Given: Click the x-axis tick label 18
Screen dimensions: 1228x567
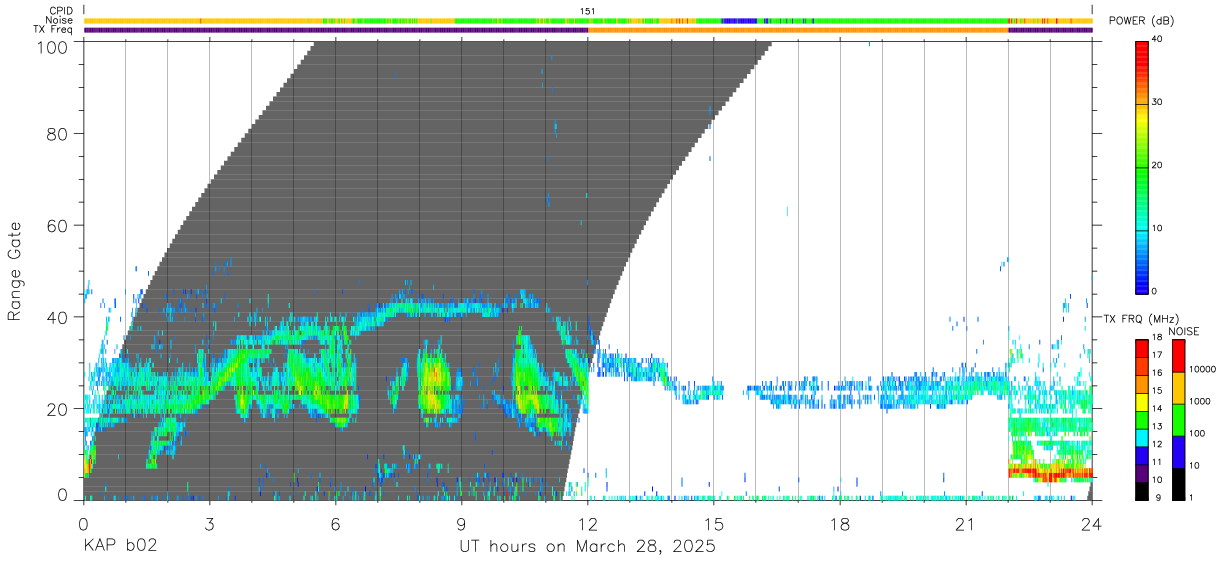Looking at the screenshot, I should [x=839, y=523].
